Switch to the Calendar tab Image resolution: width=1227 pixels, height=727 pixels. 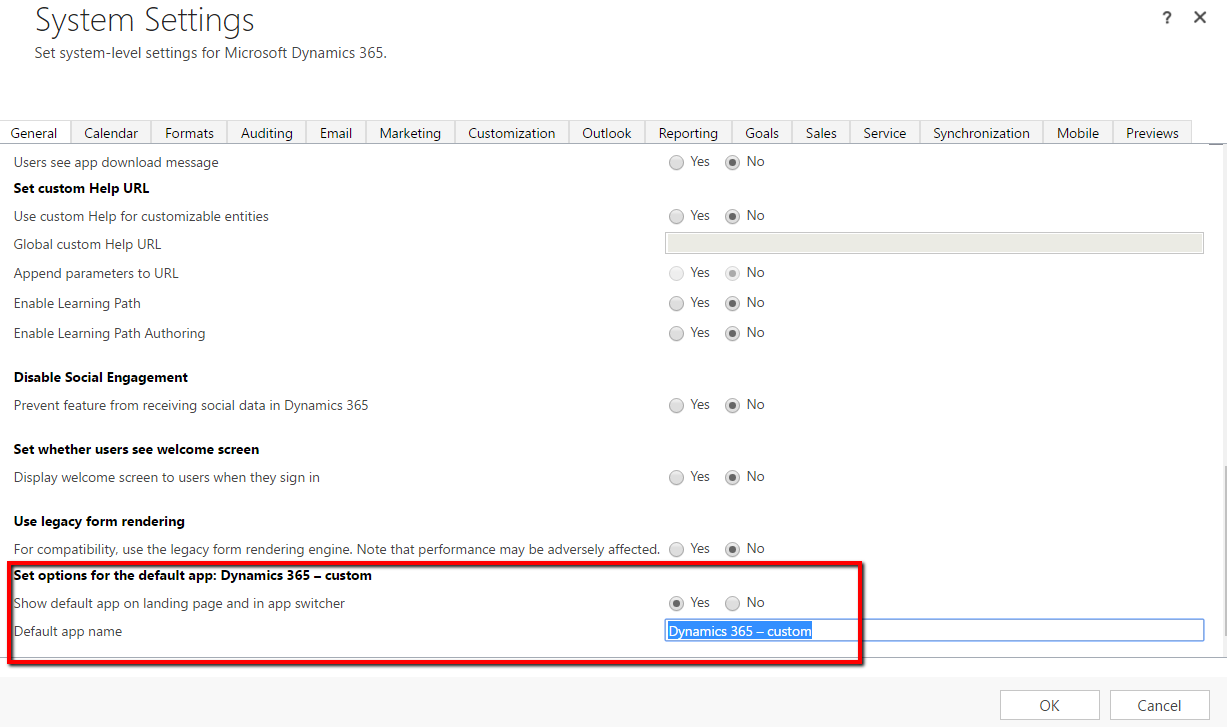(111, 133)
